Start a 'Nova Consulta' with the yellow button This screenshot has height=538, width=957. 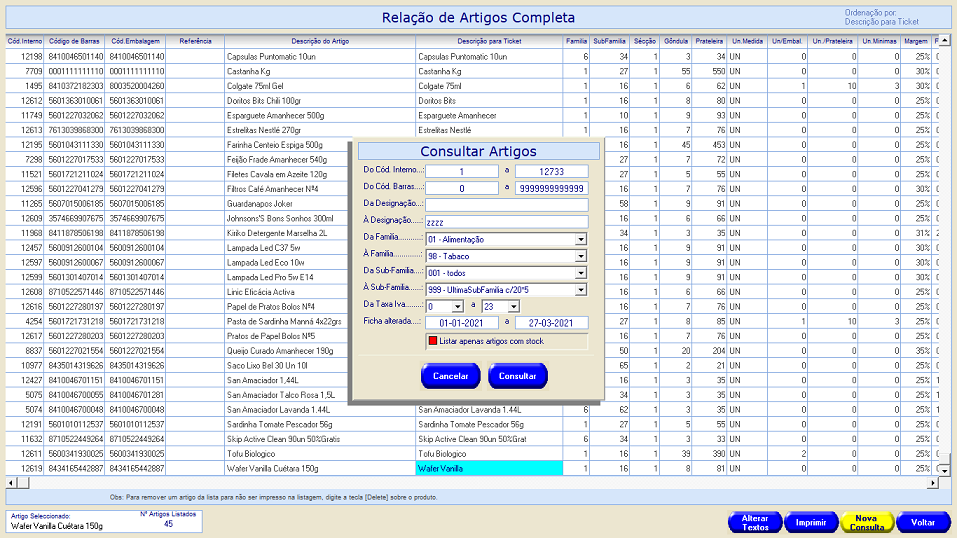coord(867,522)
